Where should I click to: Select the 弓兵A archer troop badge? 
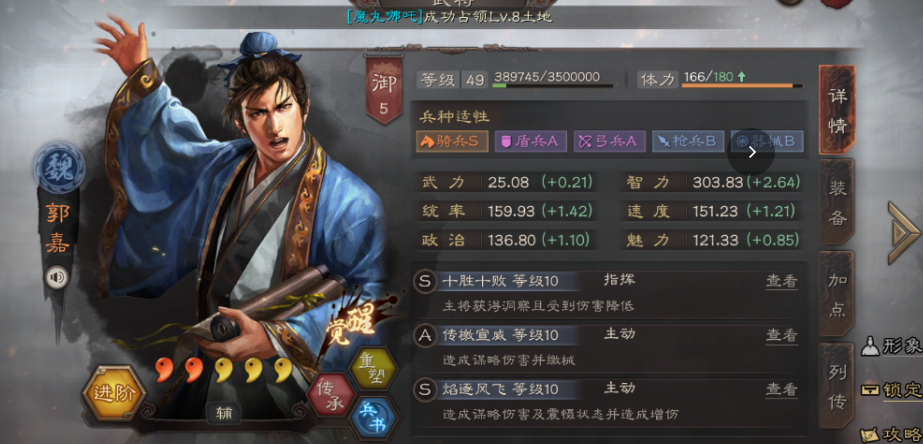(x=609, y=141)
